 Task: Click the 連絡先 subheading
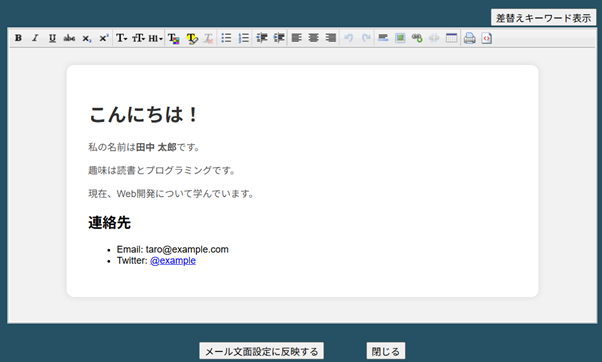tap(109, 223)
